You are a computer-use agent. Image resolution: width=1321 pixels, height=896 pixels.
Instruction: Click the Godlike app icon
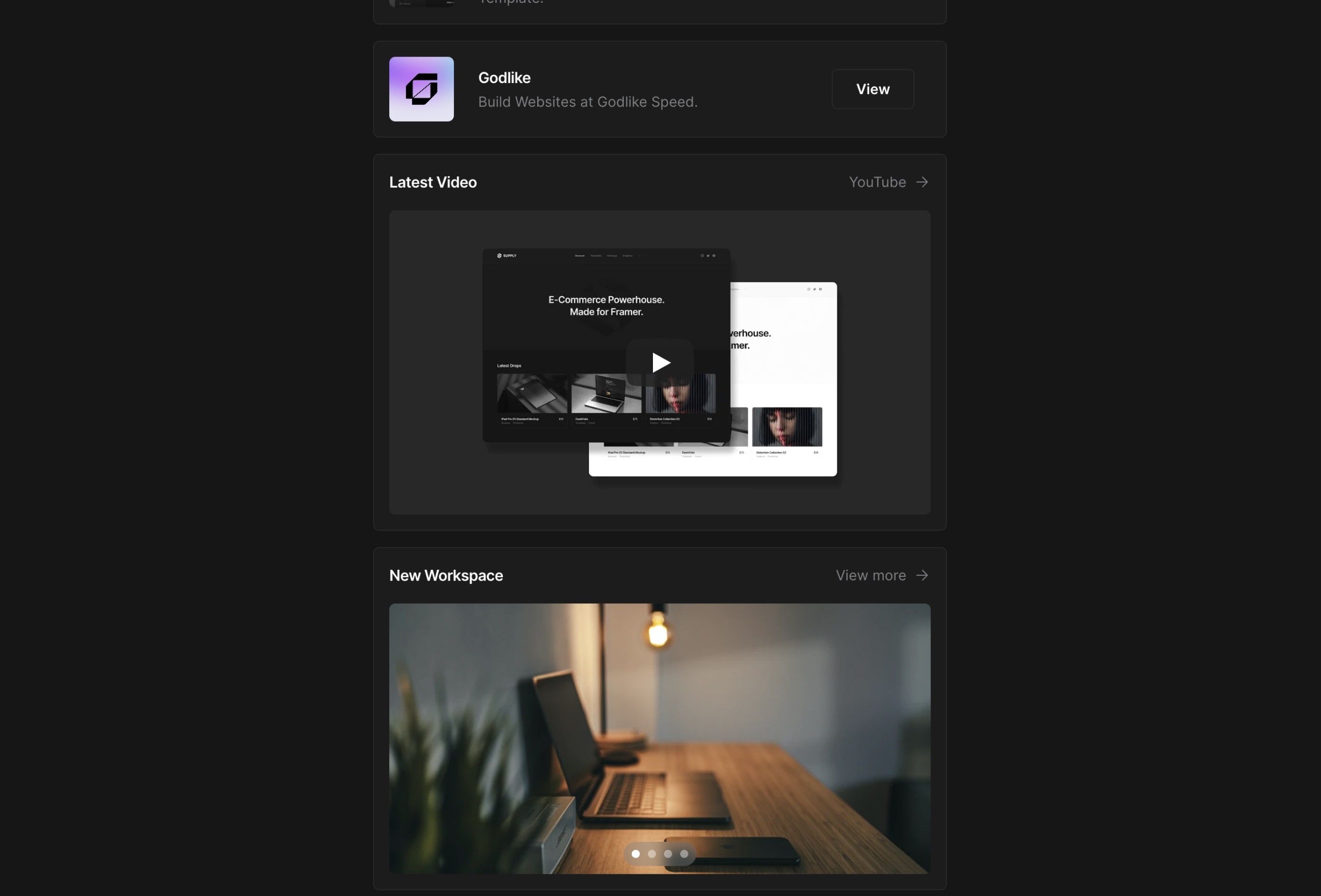pyautogui.click(x=421, y=88)
